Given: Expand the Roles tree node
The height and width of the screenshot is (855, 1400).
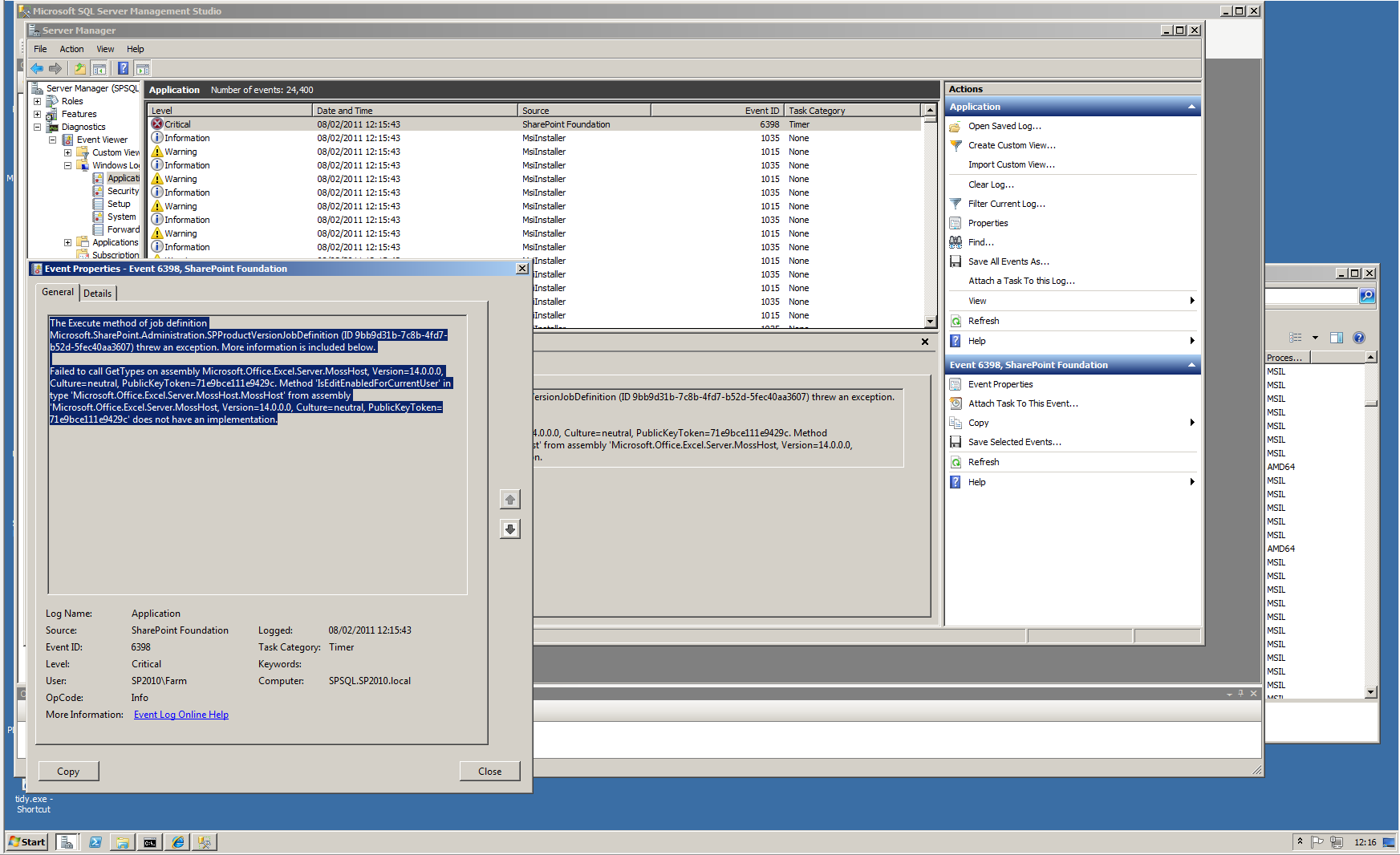Looking at the screenshot, I should (x=37, y=102).
